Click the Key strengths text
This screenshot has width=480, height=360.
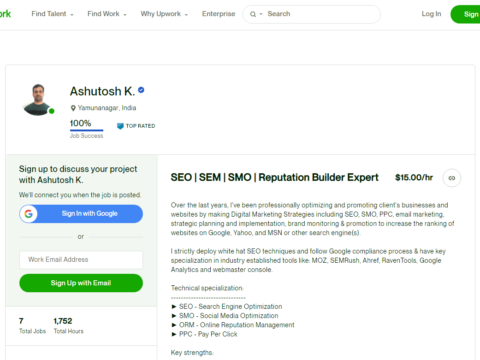click(x=192, y=353)
